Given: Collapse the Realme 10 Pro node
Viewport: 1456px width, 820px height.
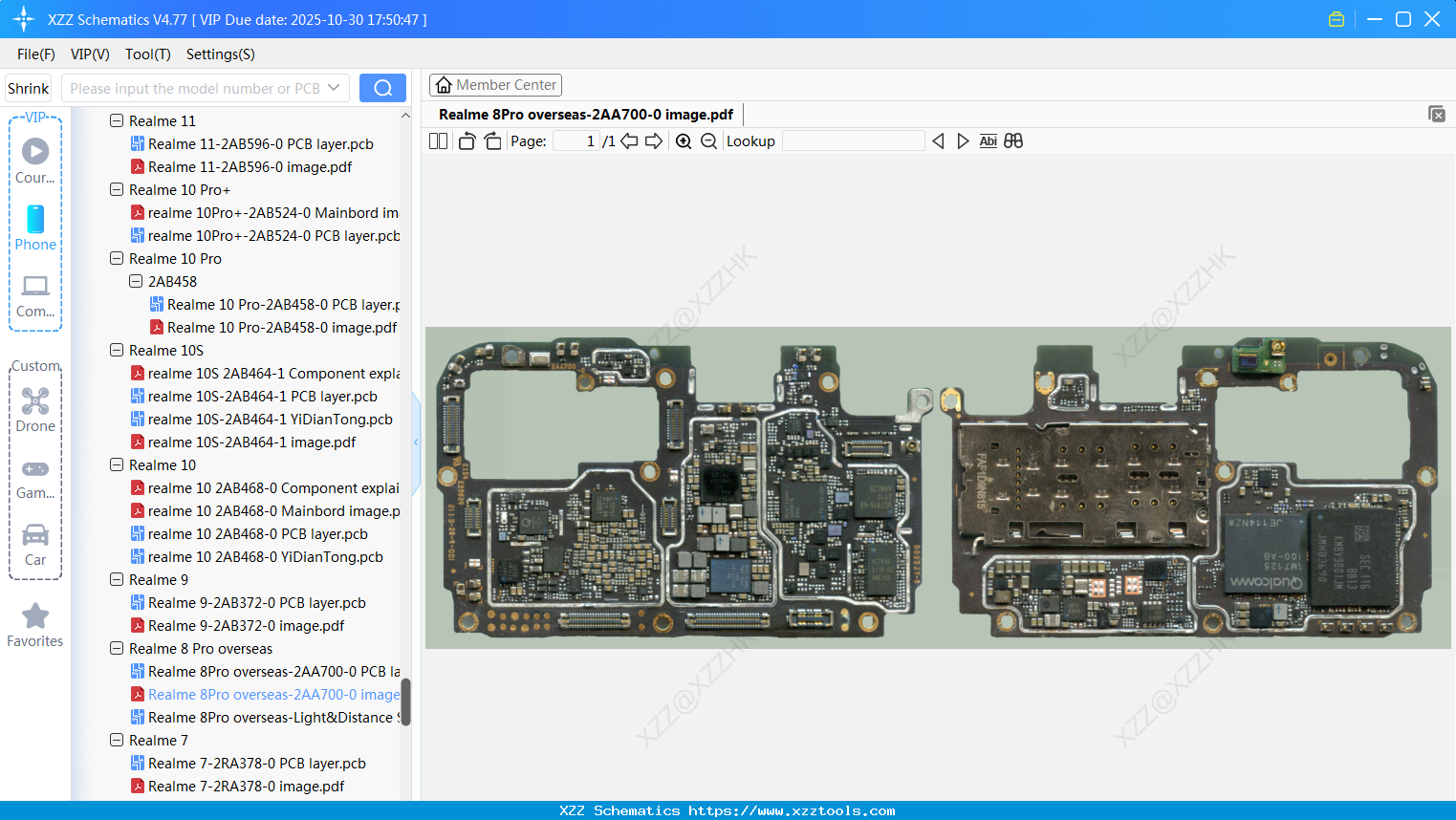Looking at the screenshot, I should (x=117, y=258).
